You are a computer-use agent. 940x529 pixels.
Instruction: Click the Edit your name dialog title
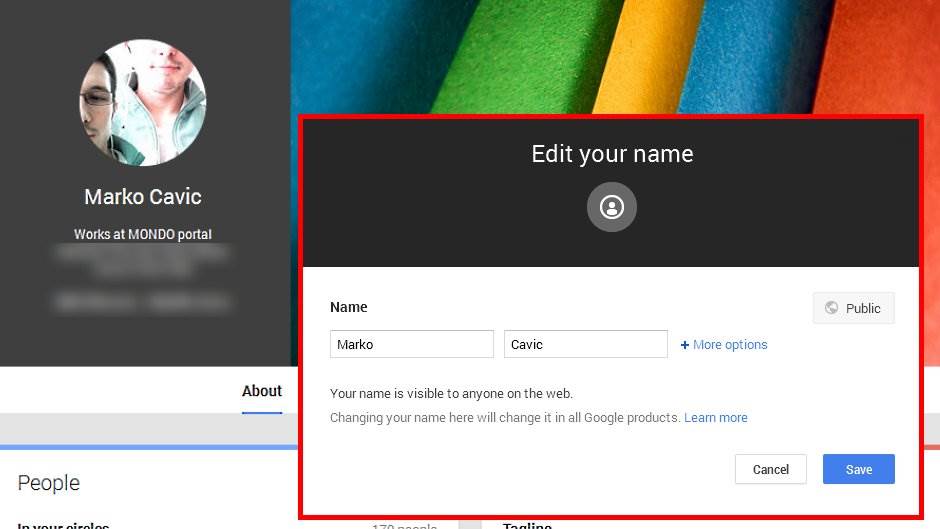pyautogui.click(x=612, y=154)
